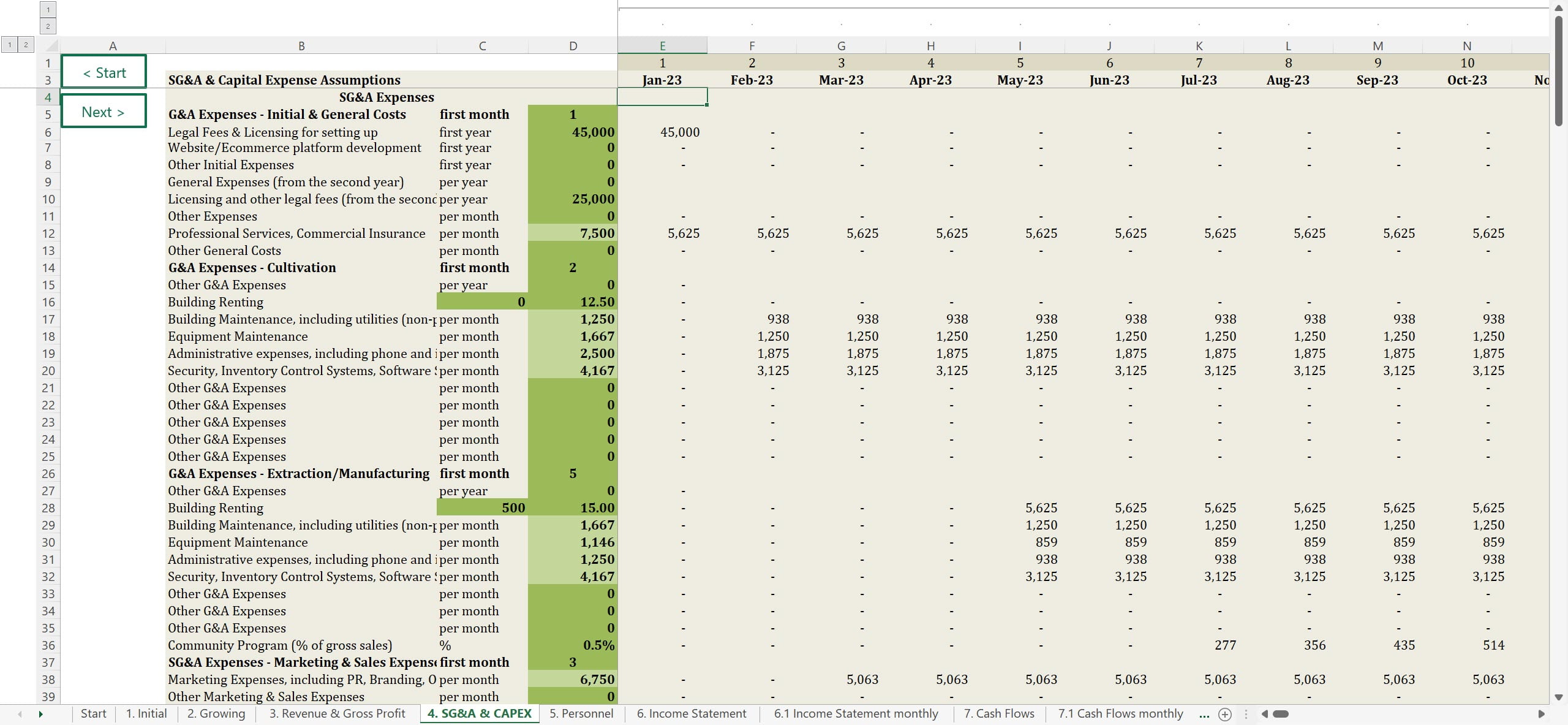Click the horizontal scrollbar thumb
Viewport: 1568px width, 725px height.
click(1281, 714)
